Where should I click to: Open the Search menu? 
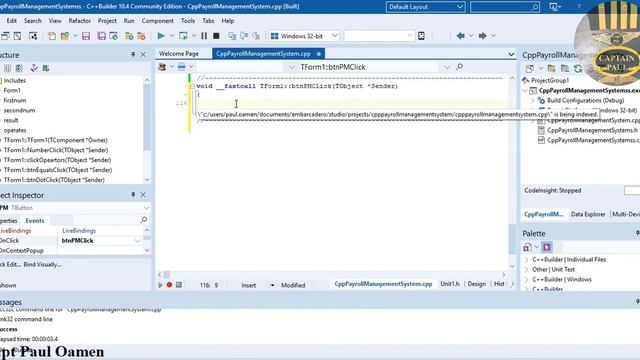(x=33, y=20)
